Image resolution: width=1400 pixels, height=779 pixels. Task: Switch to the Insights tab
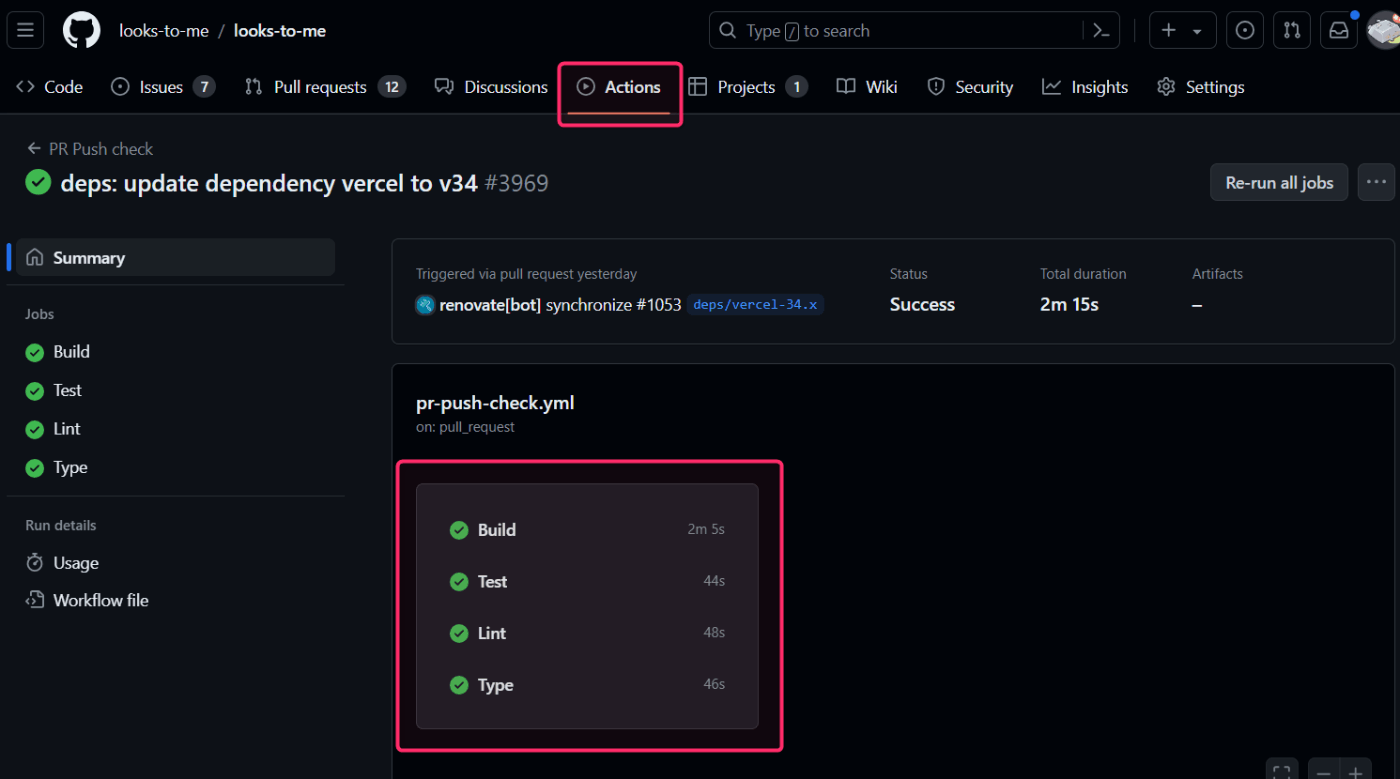(x=1085, y=87)
